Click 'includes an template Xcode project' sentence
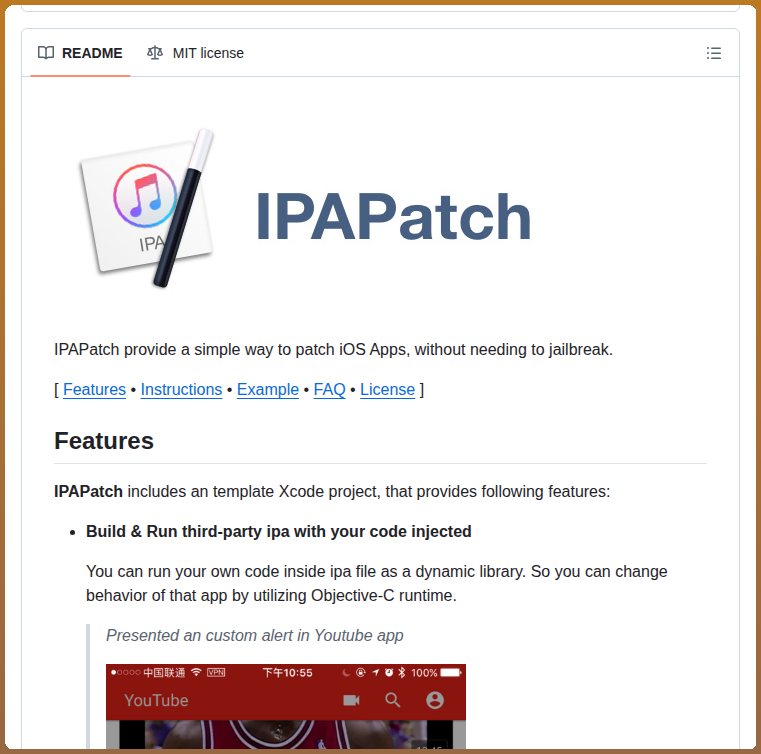This screenshot has width=761, height=754. (x=332, y=492)
